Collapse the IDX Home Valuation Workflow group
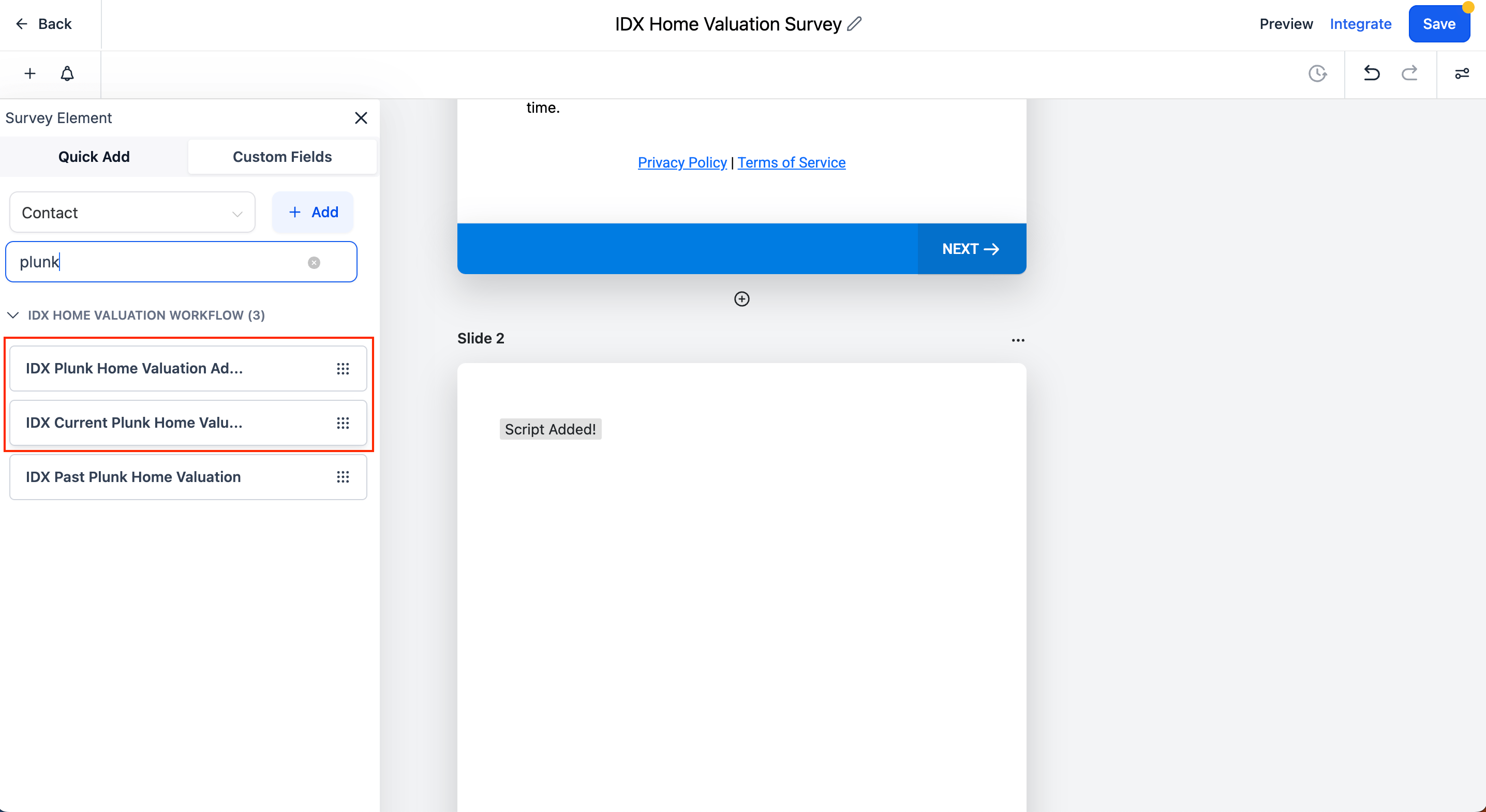The width and height of the screenshot is (1486, 812). 13,315
